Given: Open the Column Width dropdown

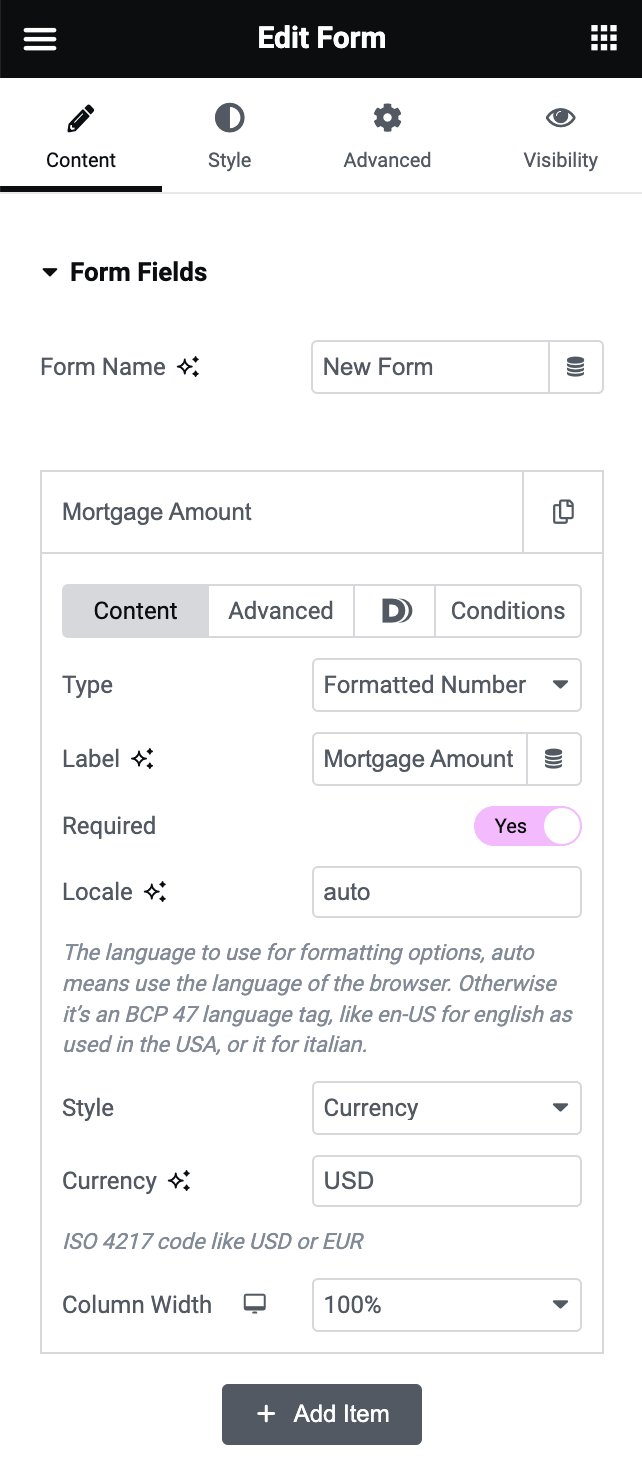Looking at the screenshot, I should [447, 1305].
